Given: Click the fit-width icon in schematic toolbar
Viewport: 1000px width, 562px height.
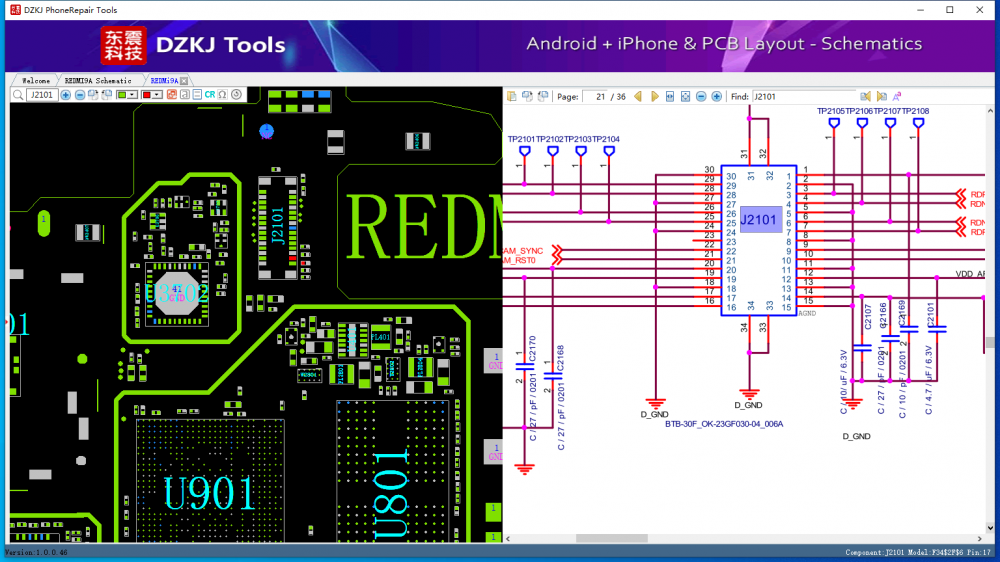Looking at the screenshot, I should click(670, 97).
